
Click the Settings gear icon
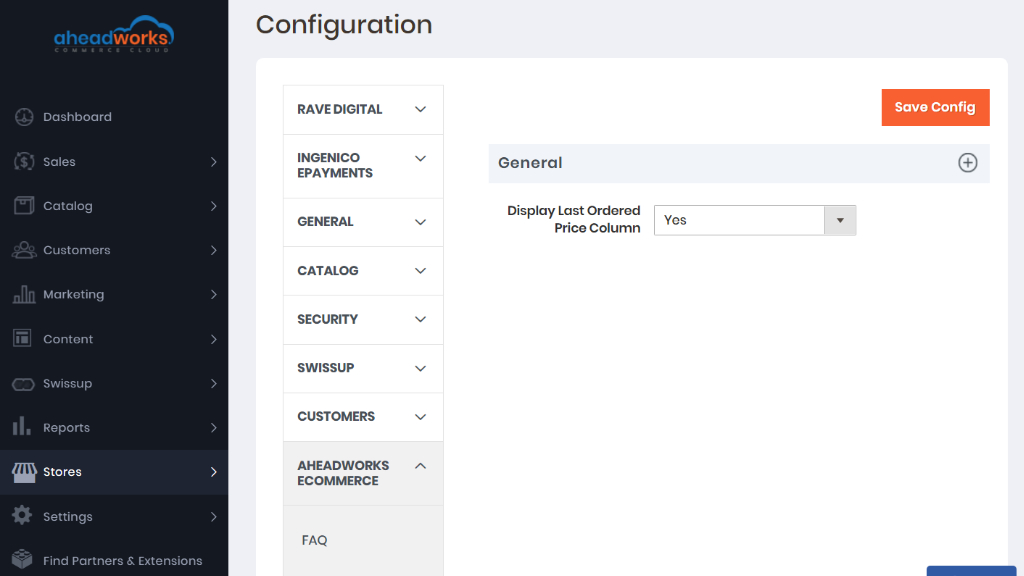coord(22,516)
